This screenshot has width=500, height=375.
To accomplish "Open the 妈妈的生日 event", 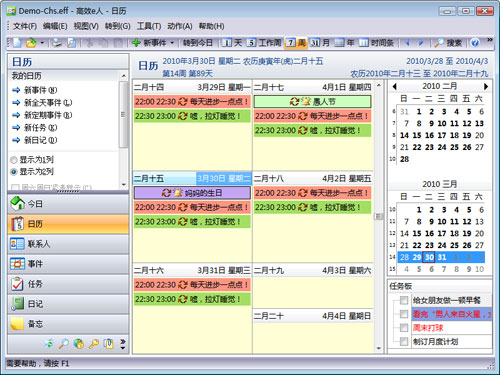I will (x=192, y=193).
